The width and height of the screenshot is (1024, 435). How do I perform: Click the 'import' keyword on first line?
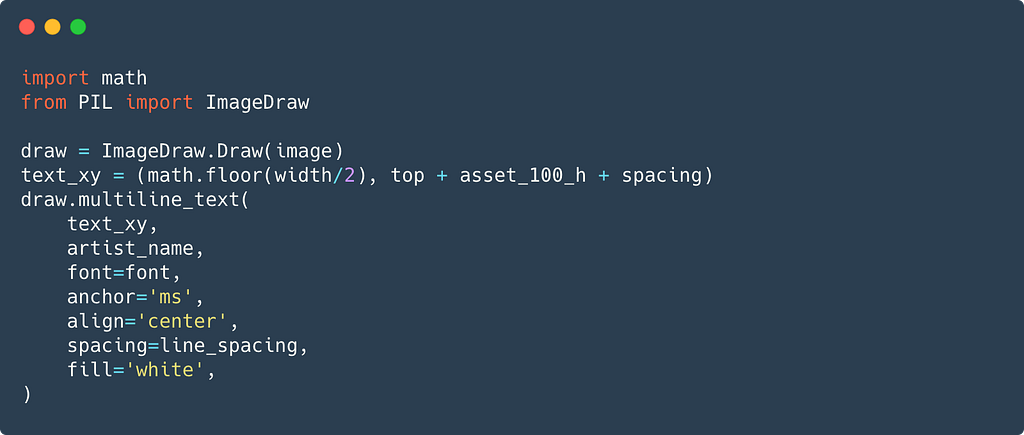[55, 77]
